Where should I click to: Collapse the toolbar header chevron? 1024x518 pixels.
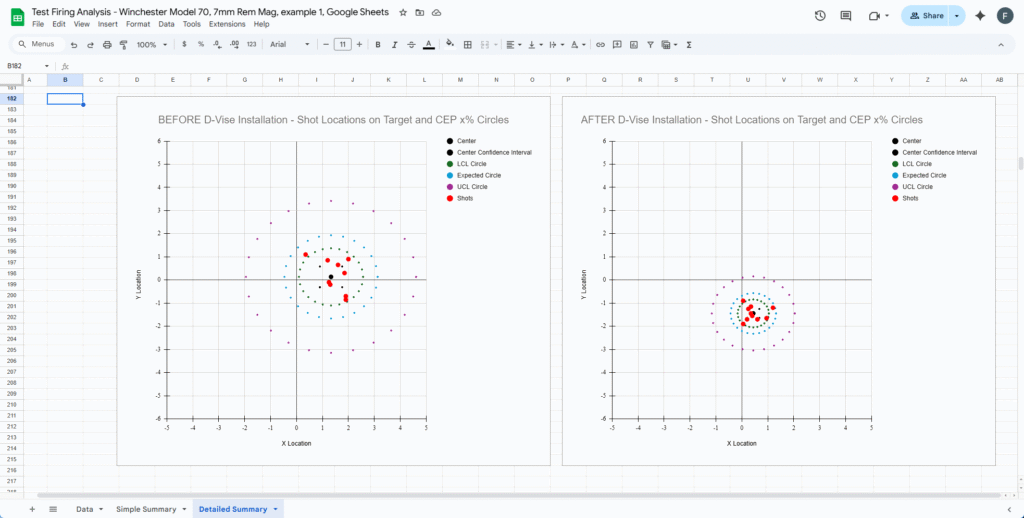[x=1000, y=44]
